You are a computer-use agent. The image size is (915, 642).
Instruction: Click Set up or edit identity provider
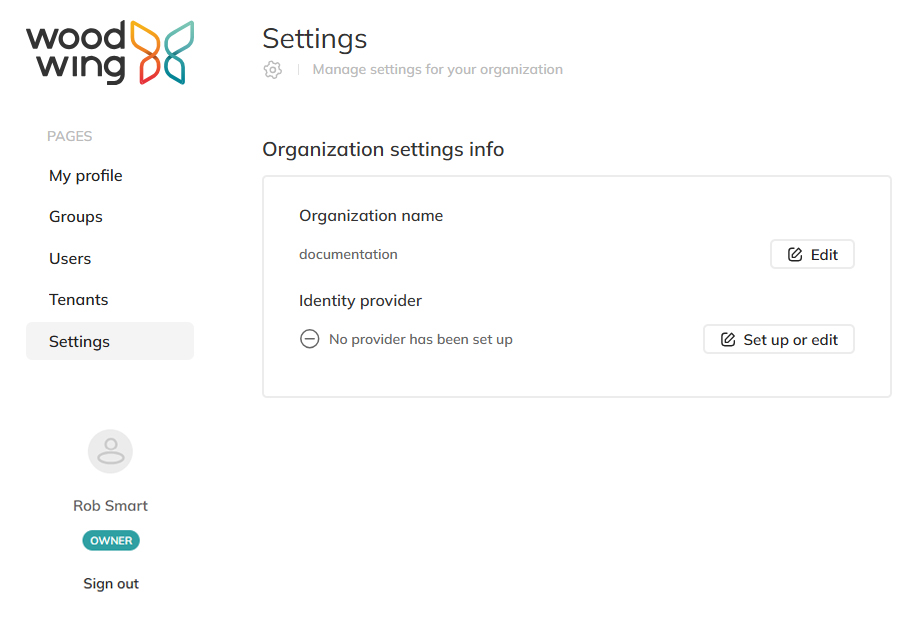tap(778, 340)
